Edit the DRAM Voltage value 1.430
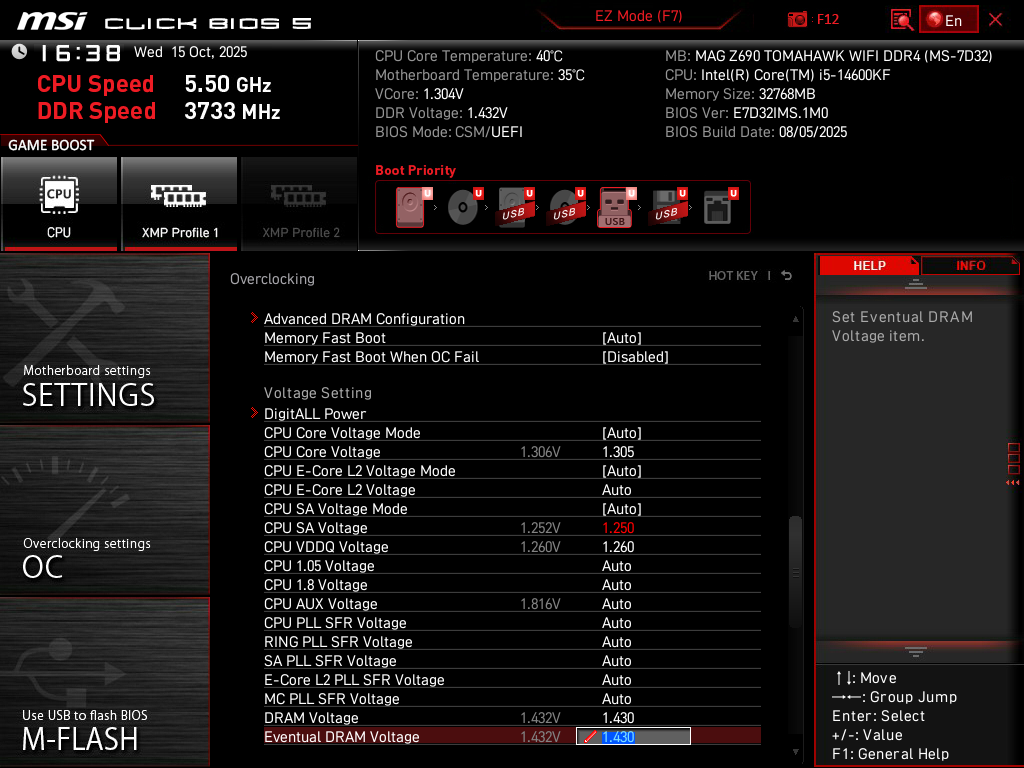This screenshot has width=1024, height=768. tap(618, 717)
